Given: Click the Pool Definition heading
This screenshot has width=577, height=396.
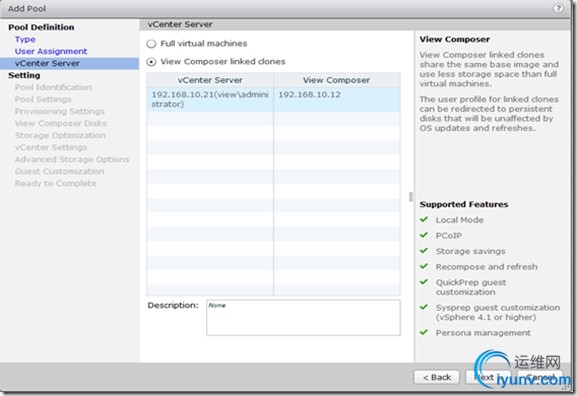Looking at the screenshot, I should point(41,27).
